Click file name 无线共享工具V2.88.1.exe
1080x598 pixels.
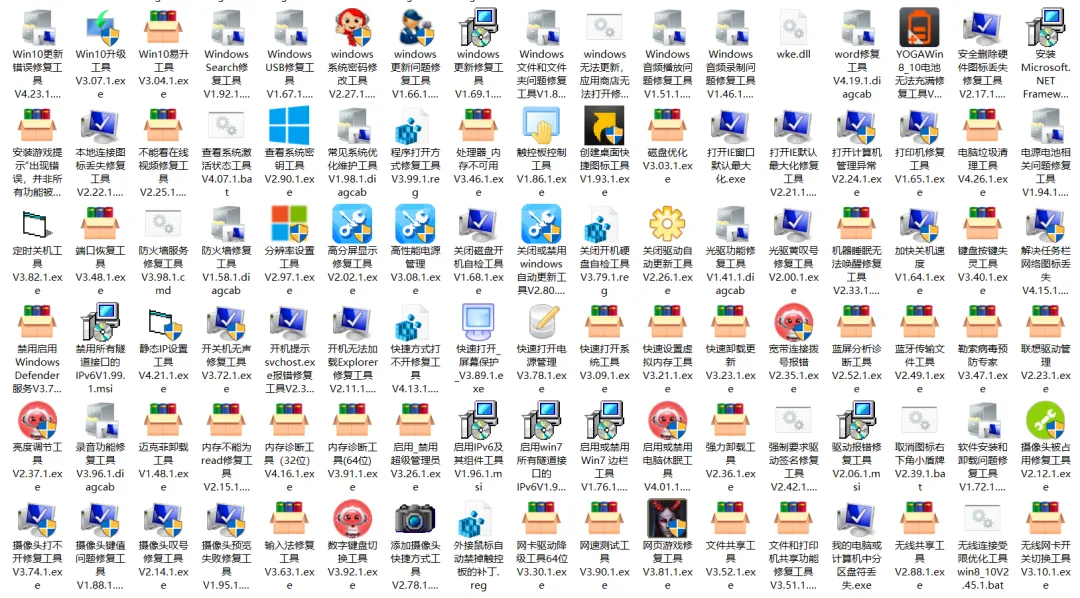click(920, 566)
